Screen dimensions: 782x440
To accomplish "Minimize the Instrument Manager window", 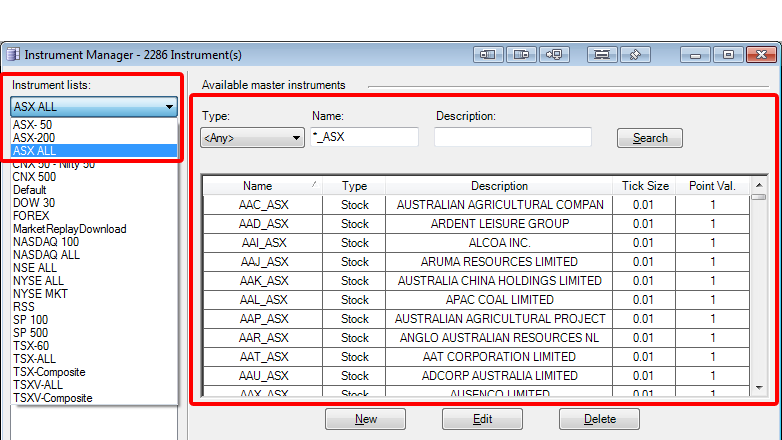I will [x=696, y=54].
